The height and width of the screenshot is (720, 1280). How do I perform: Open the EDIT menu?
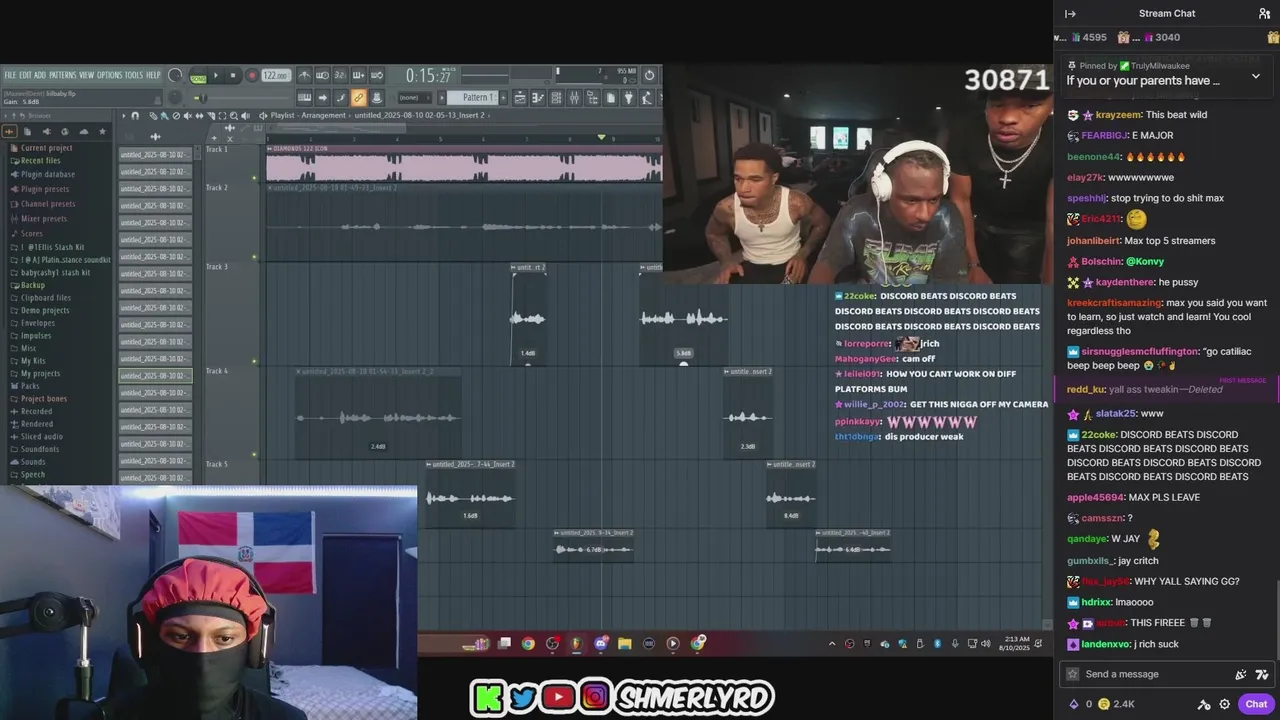[25, 75]
